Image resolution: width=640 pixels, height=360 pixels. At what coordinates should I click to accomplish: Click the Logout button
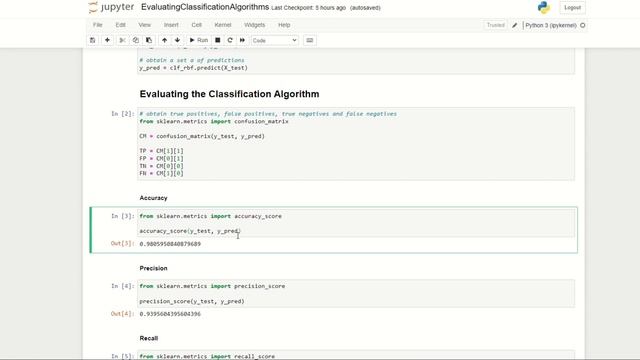coord(572,8)
